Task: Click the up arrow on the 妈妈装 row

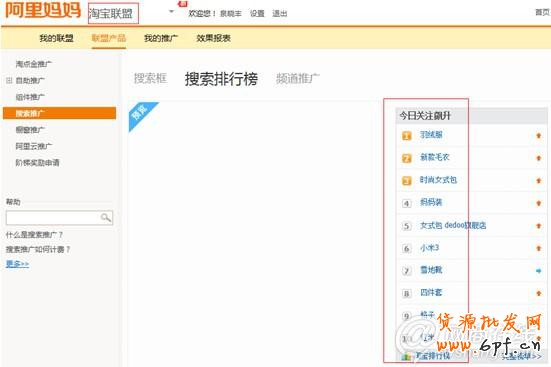Action: 538,203
